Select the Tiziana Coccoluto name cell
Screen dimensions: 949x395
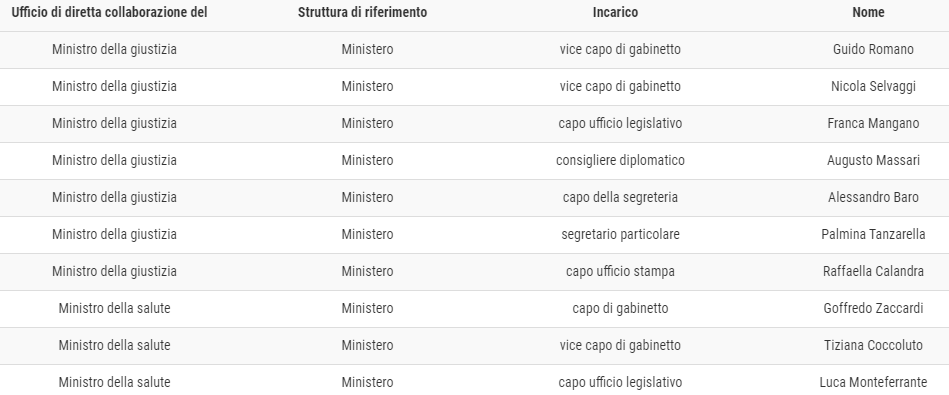[x=873, y=345]
